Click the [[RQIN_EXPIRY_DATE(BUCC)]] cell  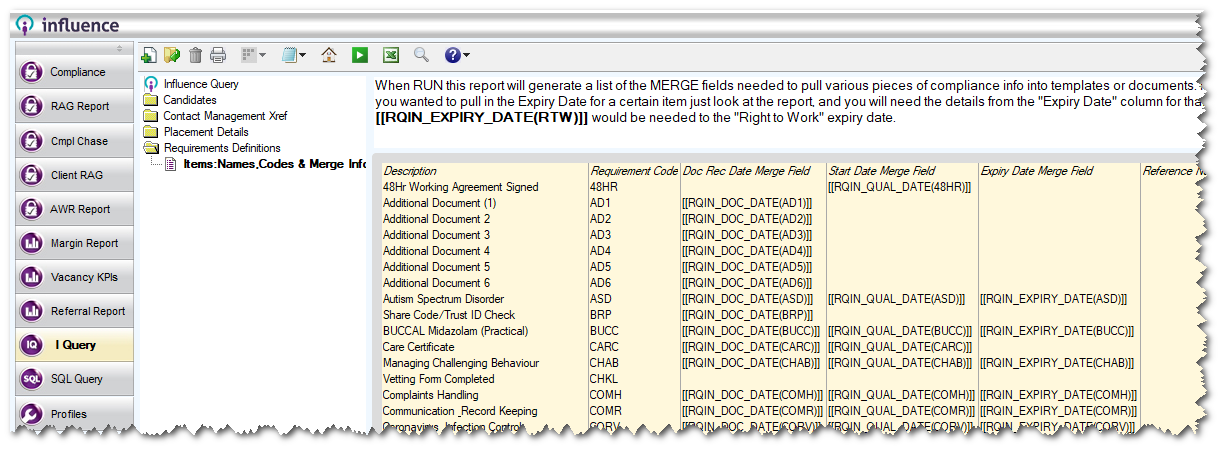pos(1058,331)
